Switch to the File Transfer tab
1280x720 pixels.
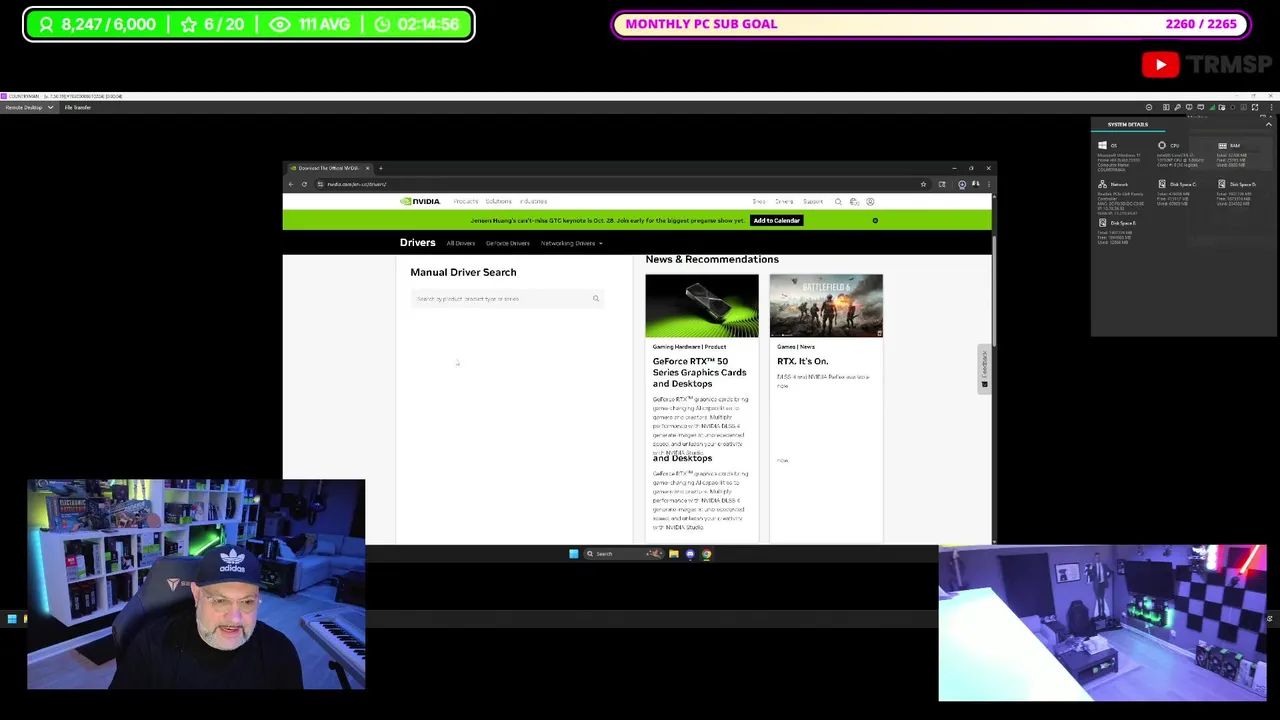tap(78, 107)
